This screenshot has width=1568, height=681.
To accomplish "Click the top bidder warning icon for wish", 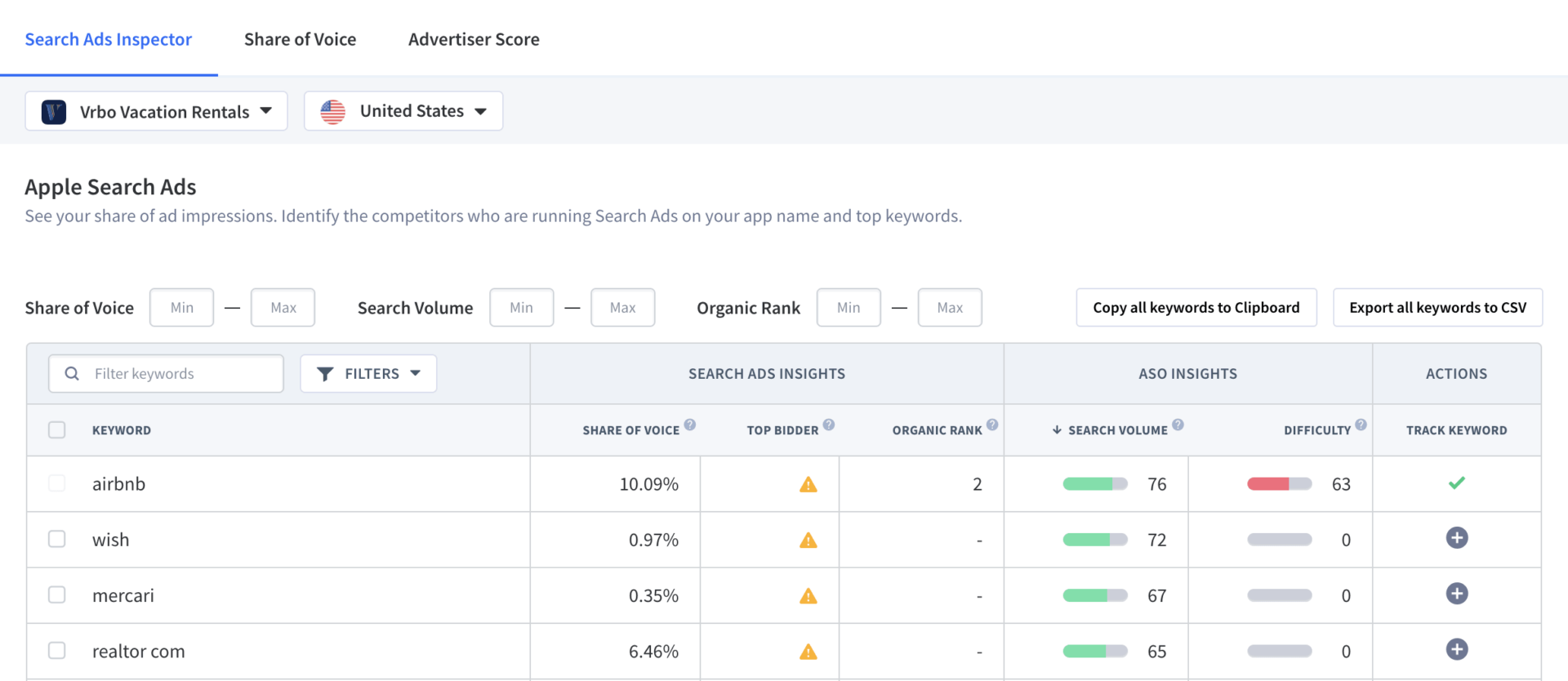I will (x=808, y=540).
